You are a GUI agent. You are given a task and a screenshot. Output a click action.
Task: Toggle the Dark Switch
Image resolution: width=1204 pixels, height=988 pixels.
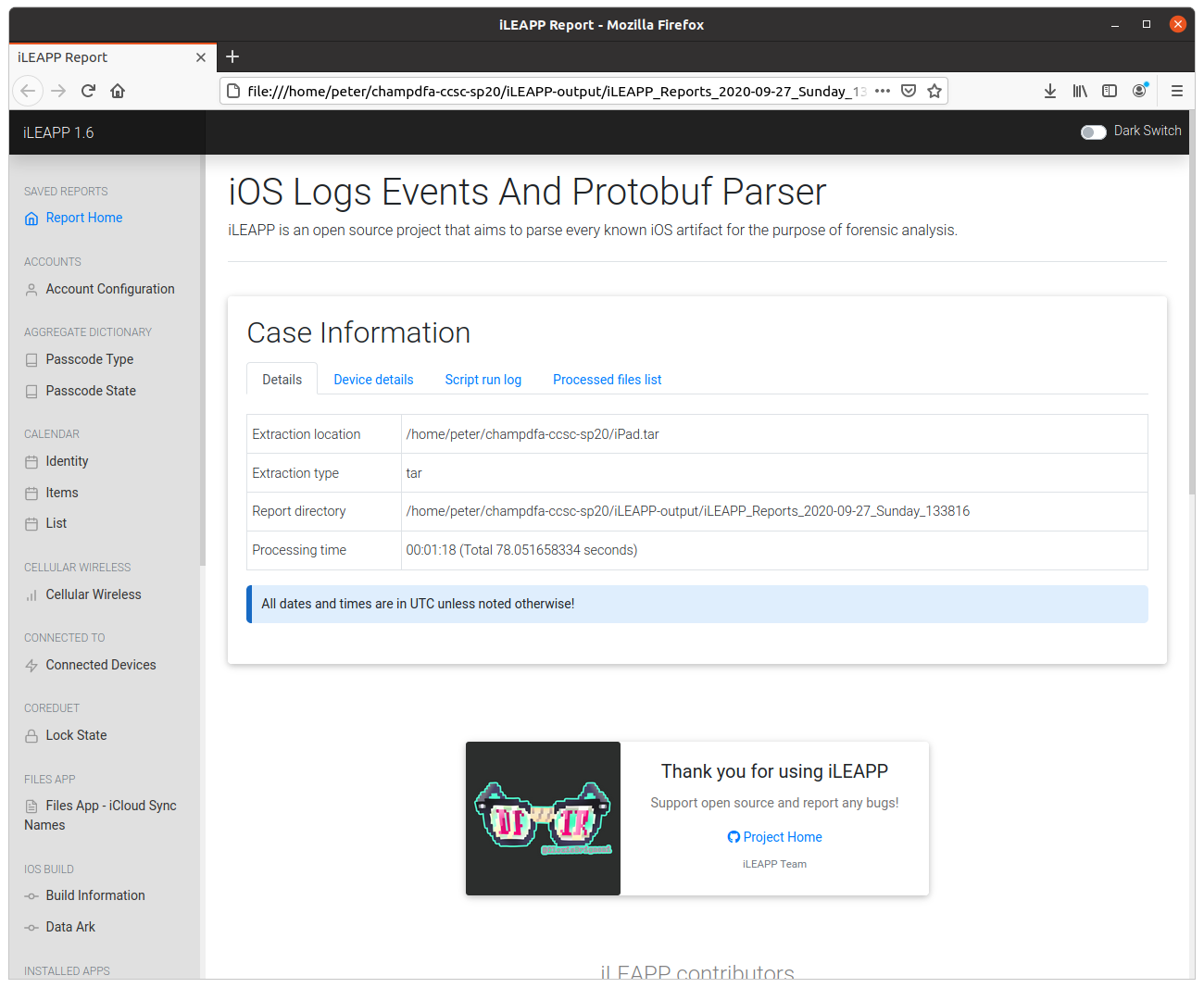click(x=1094, y=132)
